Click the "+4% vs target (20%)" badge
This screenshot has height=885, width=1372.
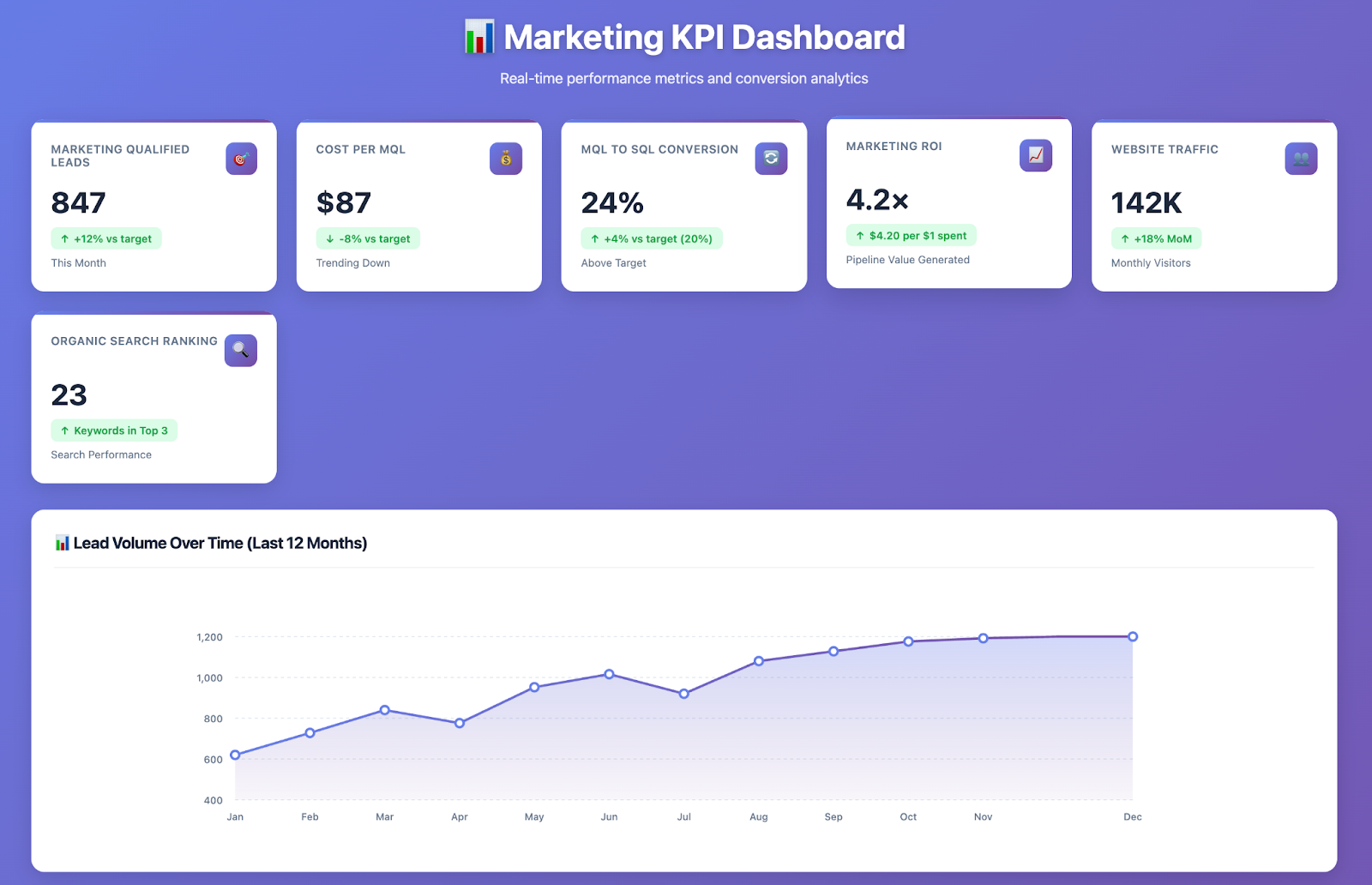click(651, 238)
